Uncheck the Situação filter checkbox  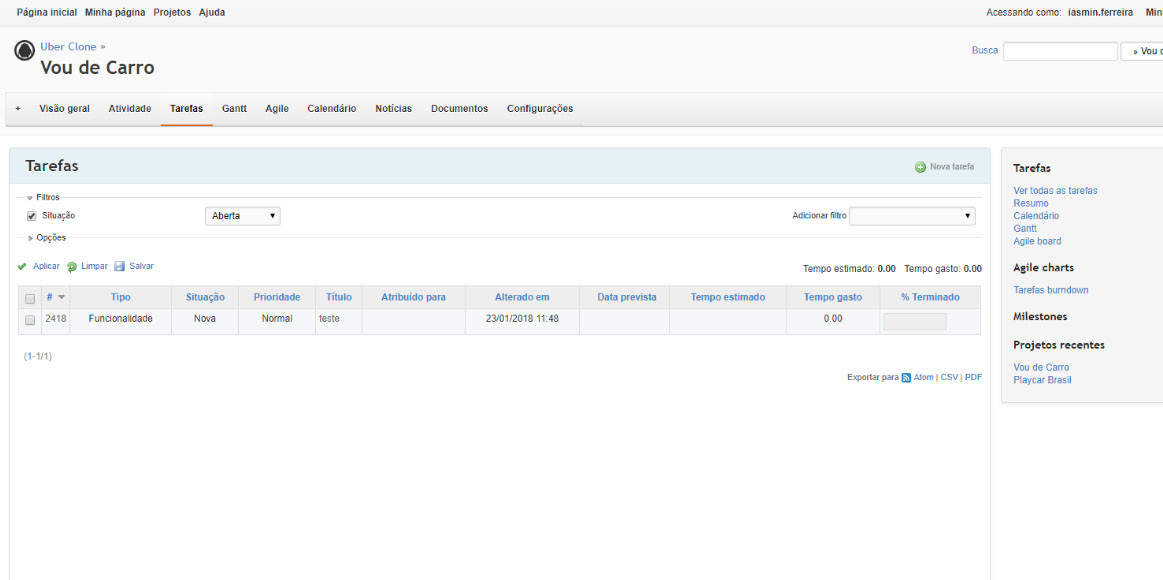coord(30,215)
